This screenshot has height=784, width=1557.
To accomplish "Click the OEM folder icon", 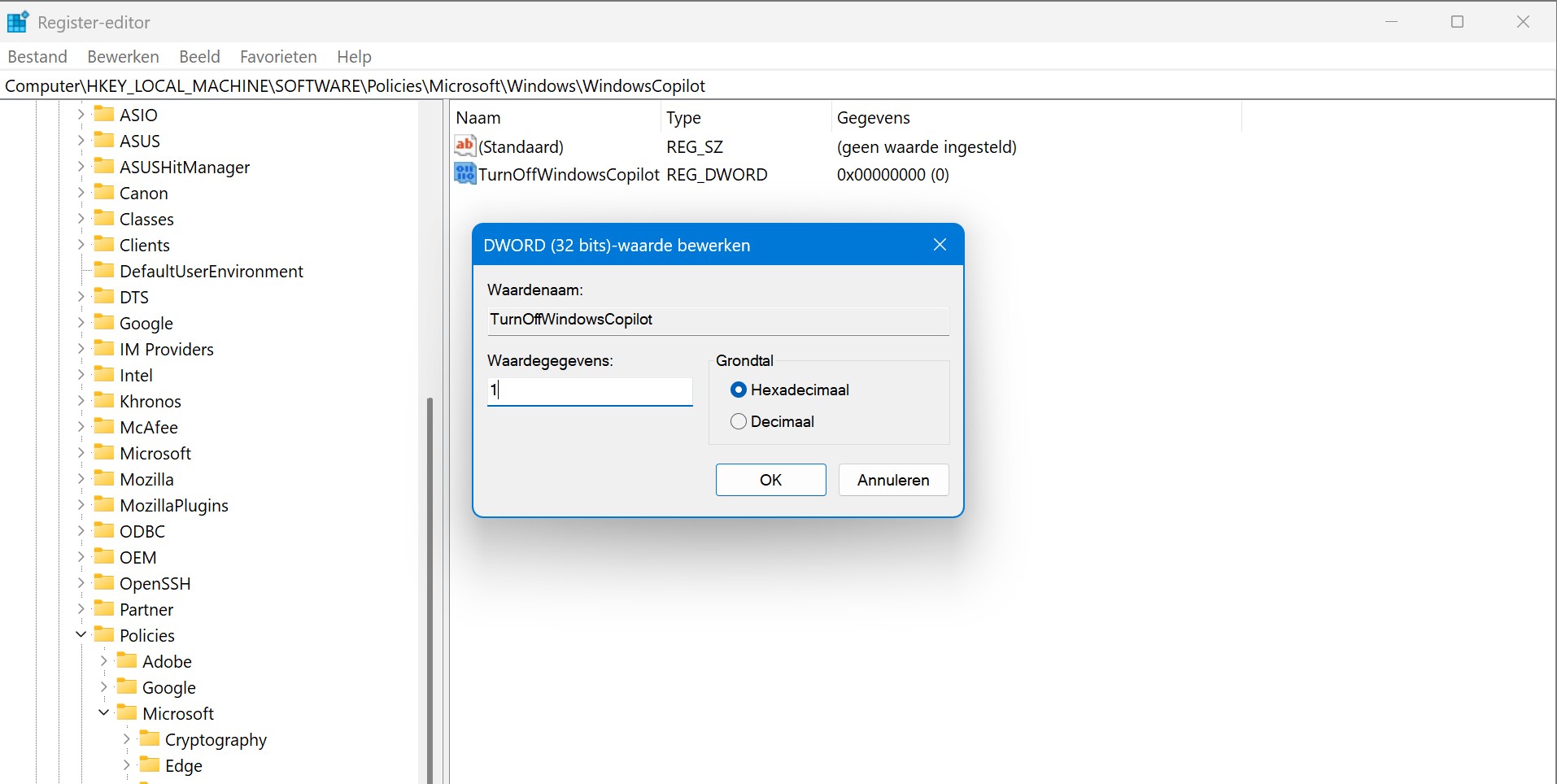I will click(x=104, y=556).
